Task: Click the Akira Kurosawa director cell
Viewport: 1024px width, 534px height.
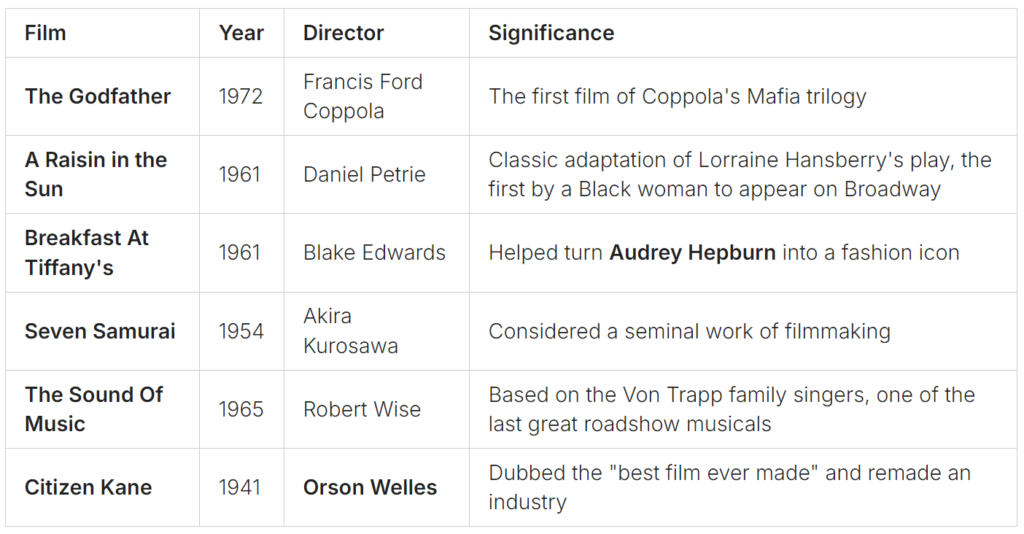Action: pos(351,331)
